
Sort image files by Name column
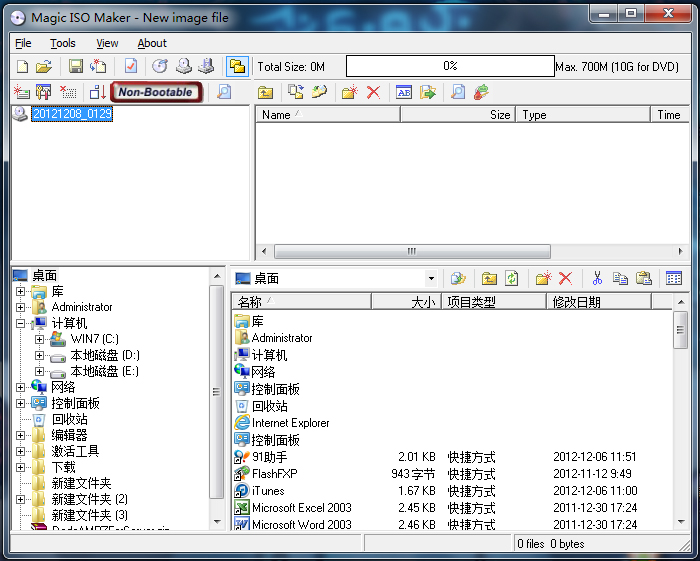point(328,115)
